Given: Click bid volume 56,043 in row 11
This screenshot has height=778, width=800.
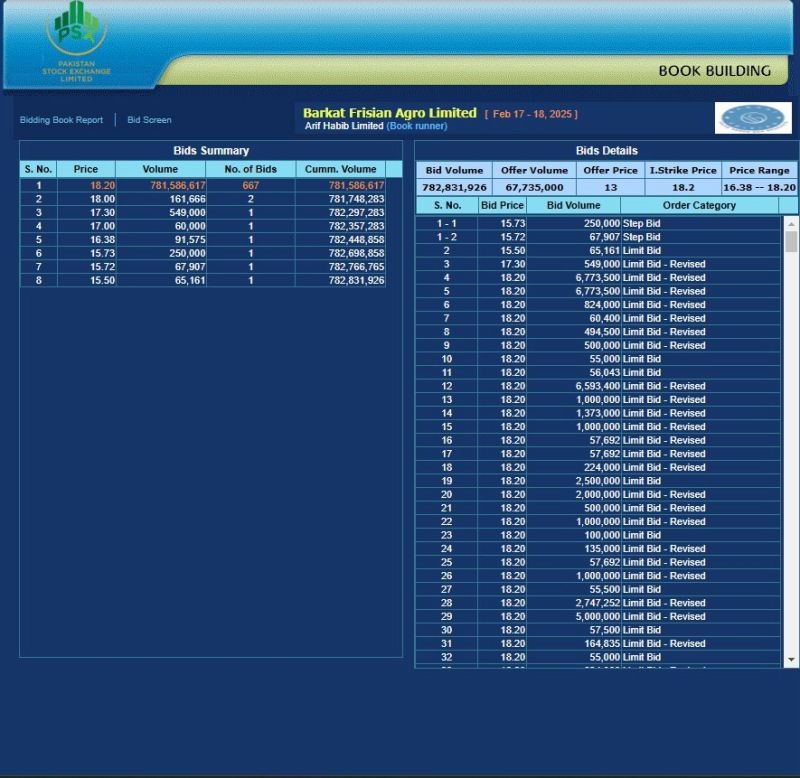Looking at the screenshot, I should pyautogui.click(x=605, y=372).
